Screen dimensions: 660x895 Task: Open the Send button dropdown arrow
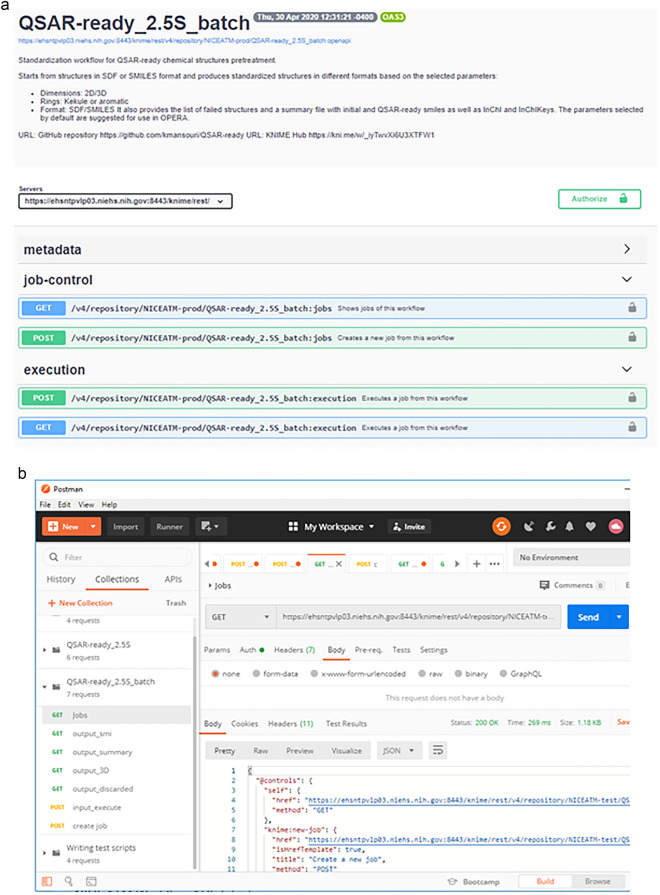619,617
